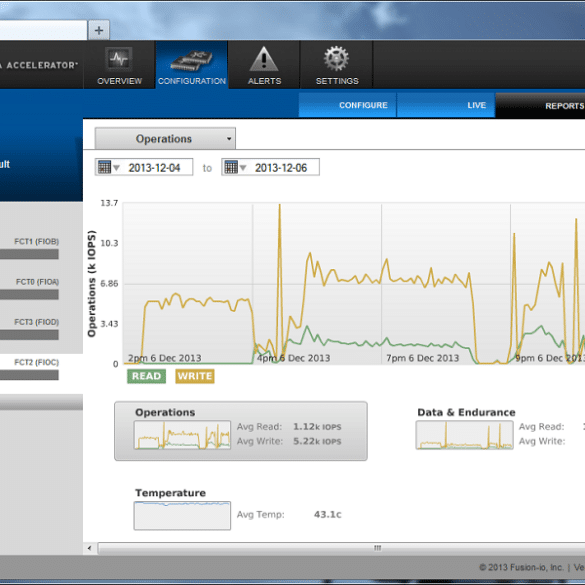Viewport: 585px width, 585px height.
Task: Open the Settings gear icon
Action: pos(336,58)
